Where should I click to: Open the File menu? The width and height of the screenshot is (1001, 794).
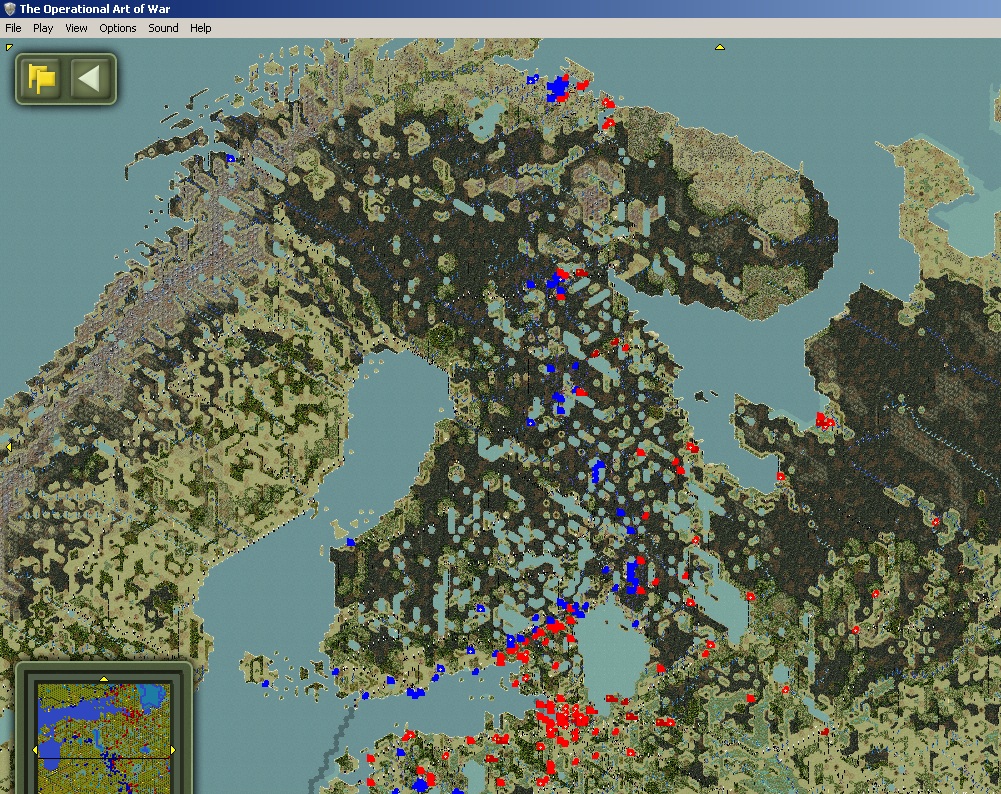[13, 28]
